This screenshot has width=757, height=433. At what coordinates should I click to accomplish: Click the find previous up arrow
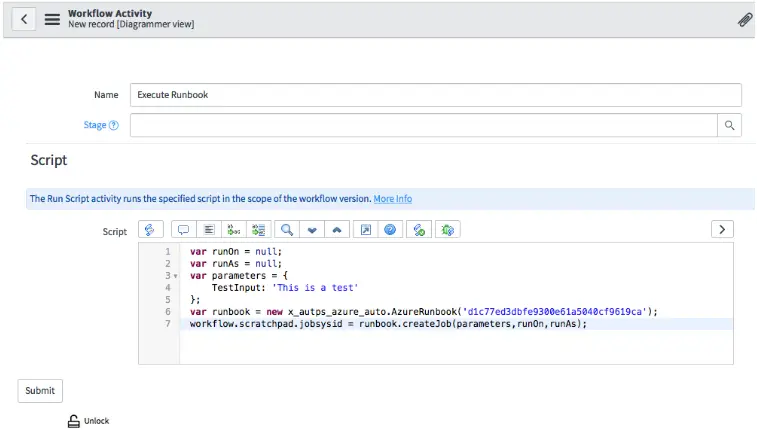coord(337,230)
